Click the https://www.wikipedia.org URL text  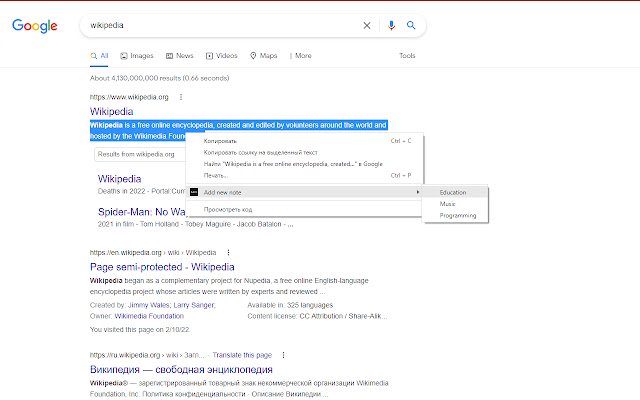pyautogui.click(x=129, y=97)
